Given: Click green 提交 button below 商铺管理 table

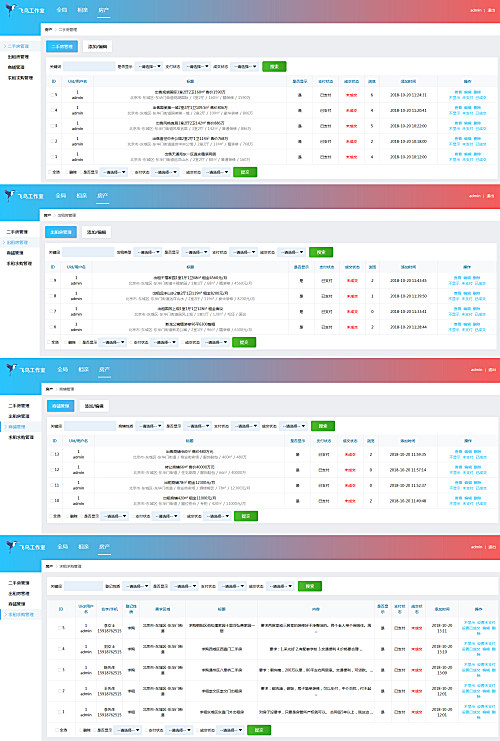Looking at the screenshot, I should coord(246,516).
